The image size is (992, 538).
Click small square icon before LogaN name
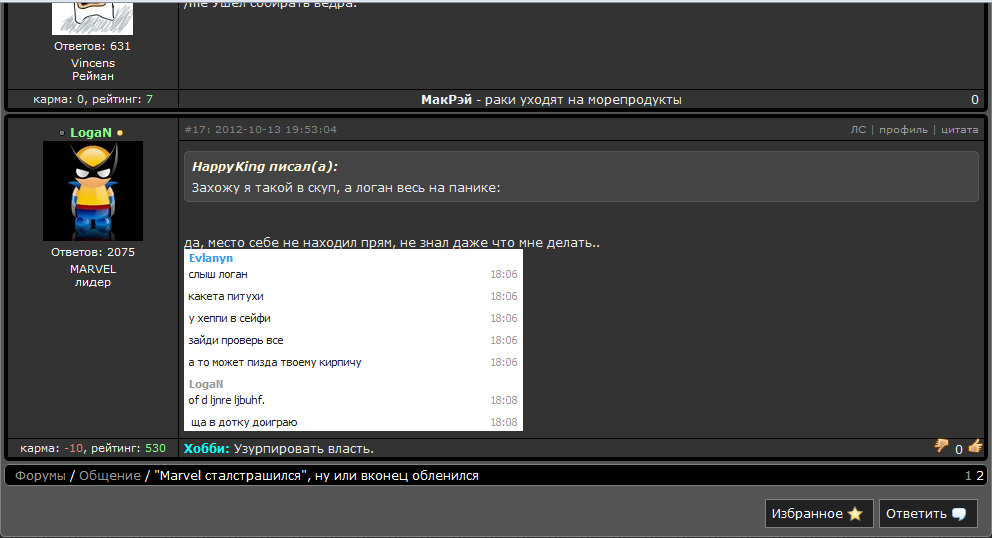(62, 133)
